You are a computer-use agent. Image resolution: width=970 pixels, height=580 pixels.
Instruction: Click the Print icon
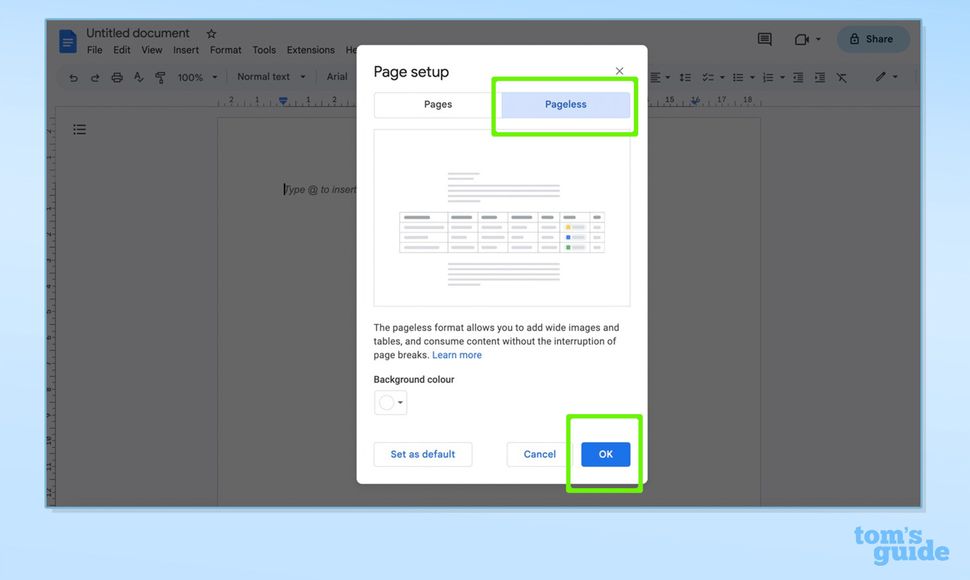[117, 77]
